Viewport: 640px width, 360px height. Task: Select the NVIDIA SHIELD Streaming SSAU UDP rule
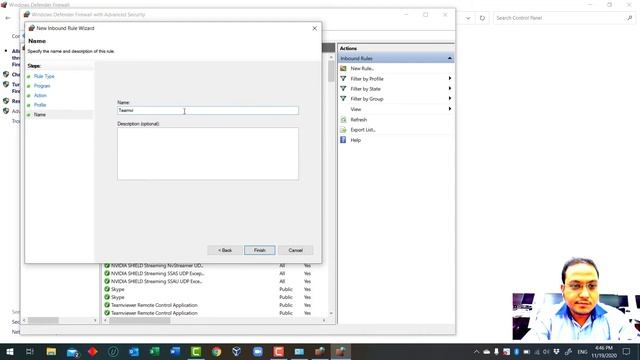[157, 281]
